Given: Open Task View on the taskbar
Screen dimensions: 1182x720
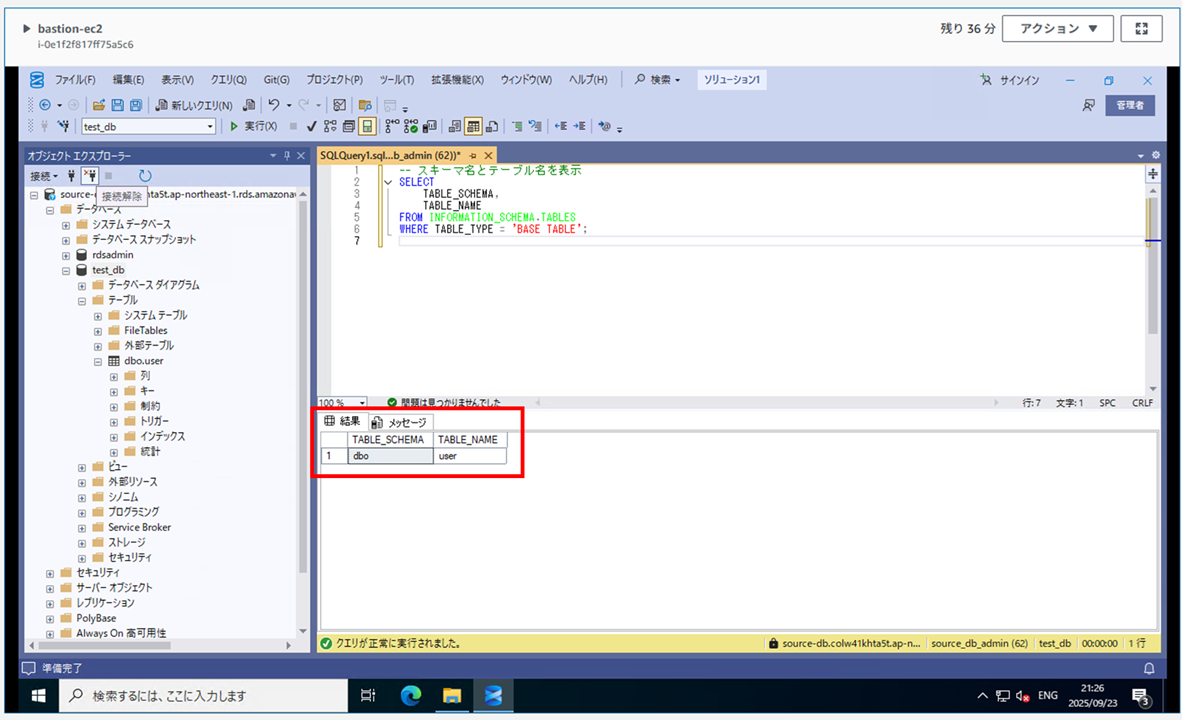Looking at the screenshot, I should [x=368, y=695].
